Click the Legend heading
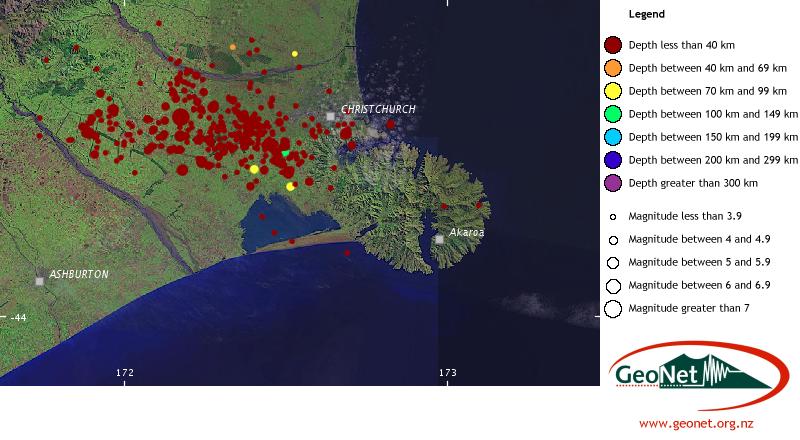This screenshot has width=800, height=440. coord(646,14)
